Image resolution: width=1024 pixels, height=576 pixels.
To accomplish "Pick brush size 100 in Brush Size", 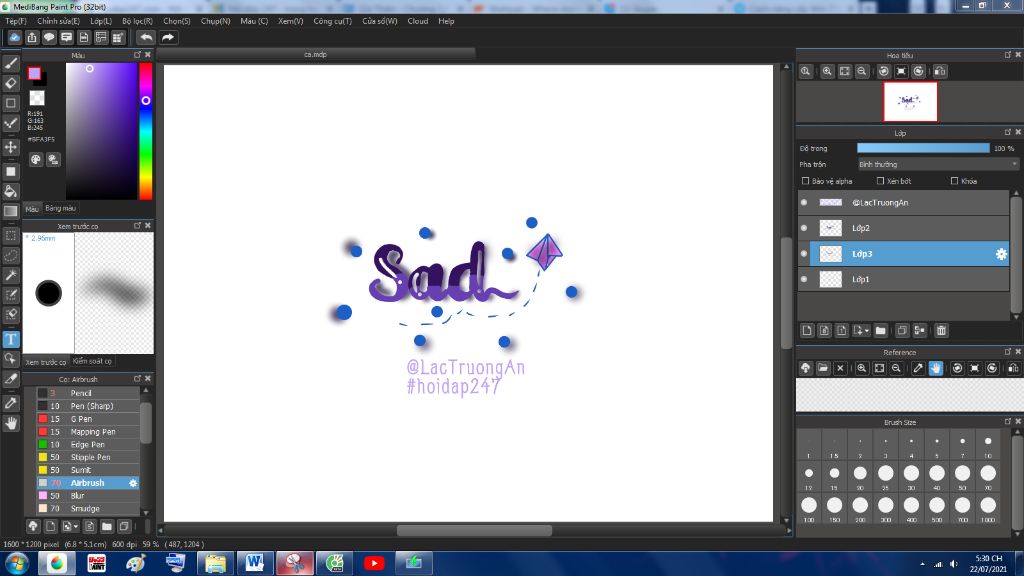I will point(808,505).
